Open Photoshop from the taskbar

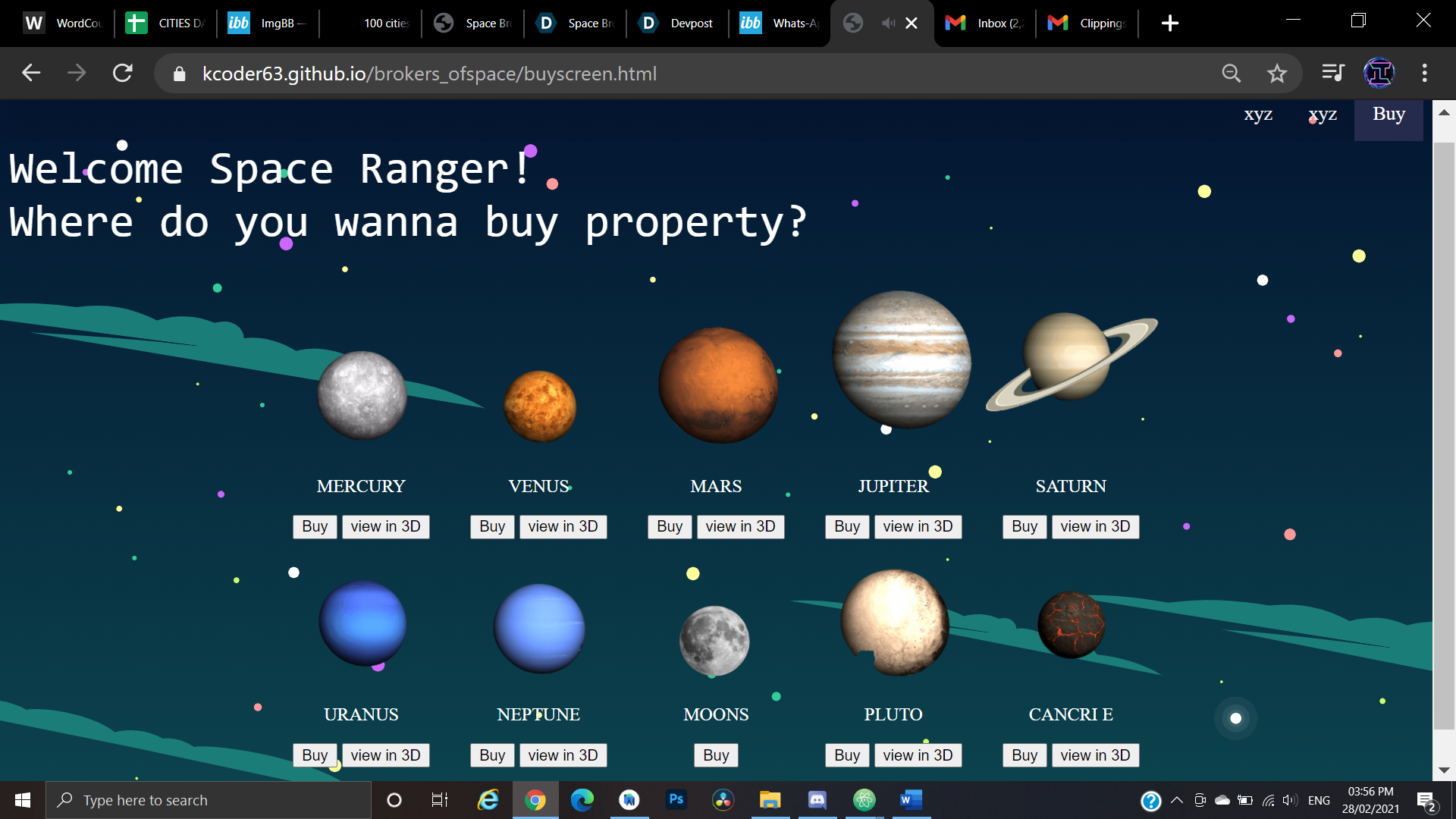[x=676, y=800]
